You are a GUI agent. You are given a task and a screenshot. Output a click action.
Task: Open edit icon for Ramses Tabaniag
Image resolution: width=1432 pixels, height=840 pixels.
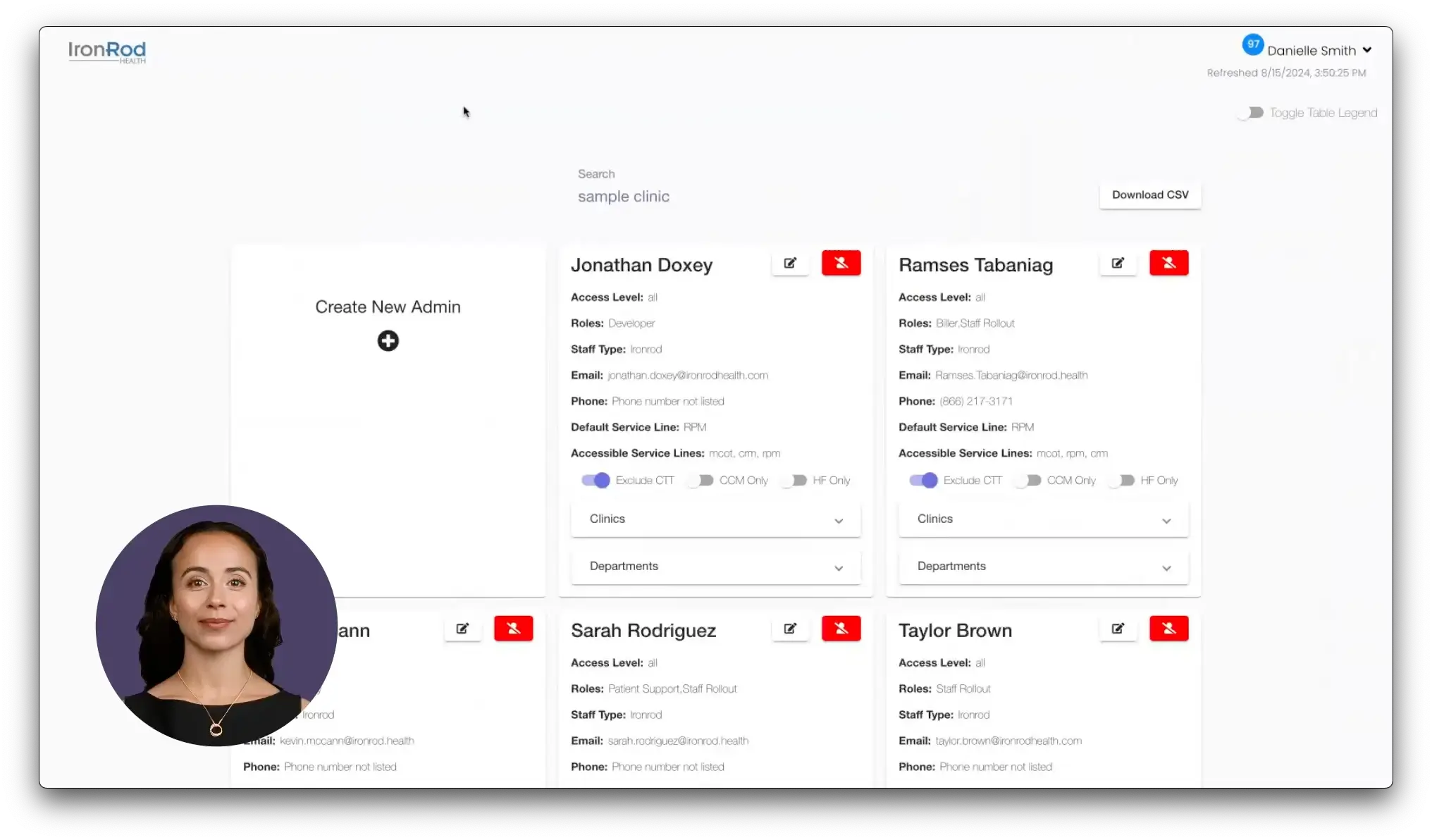[1118, 263]
